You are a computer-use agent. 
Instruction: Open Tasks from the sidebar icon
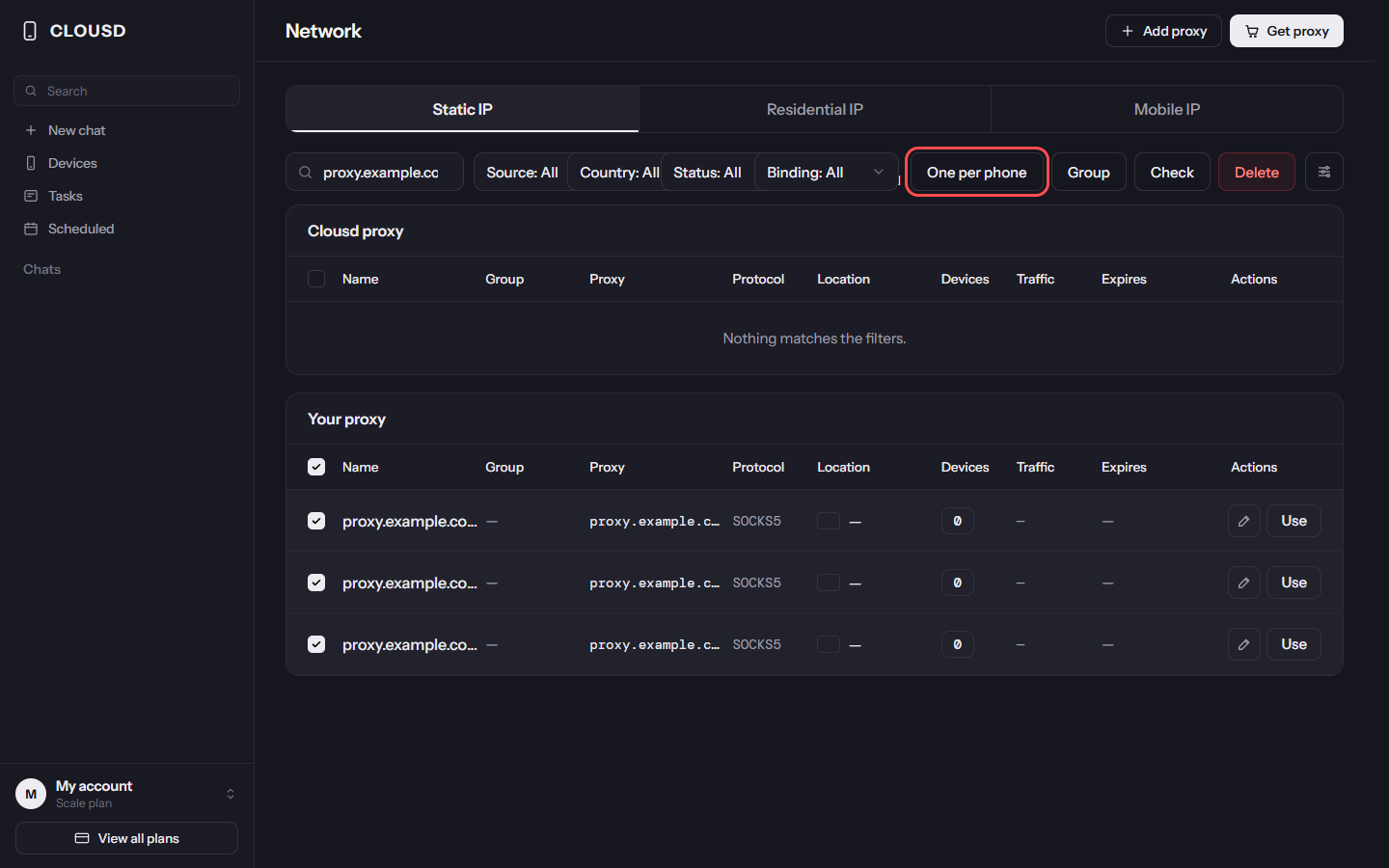[31, 196]
